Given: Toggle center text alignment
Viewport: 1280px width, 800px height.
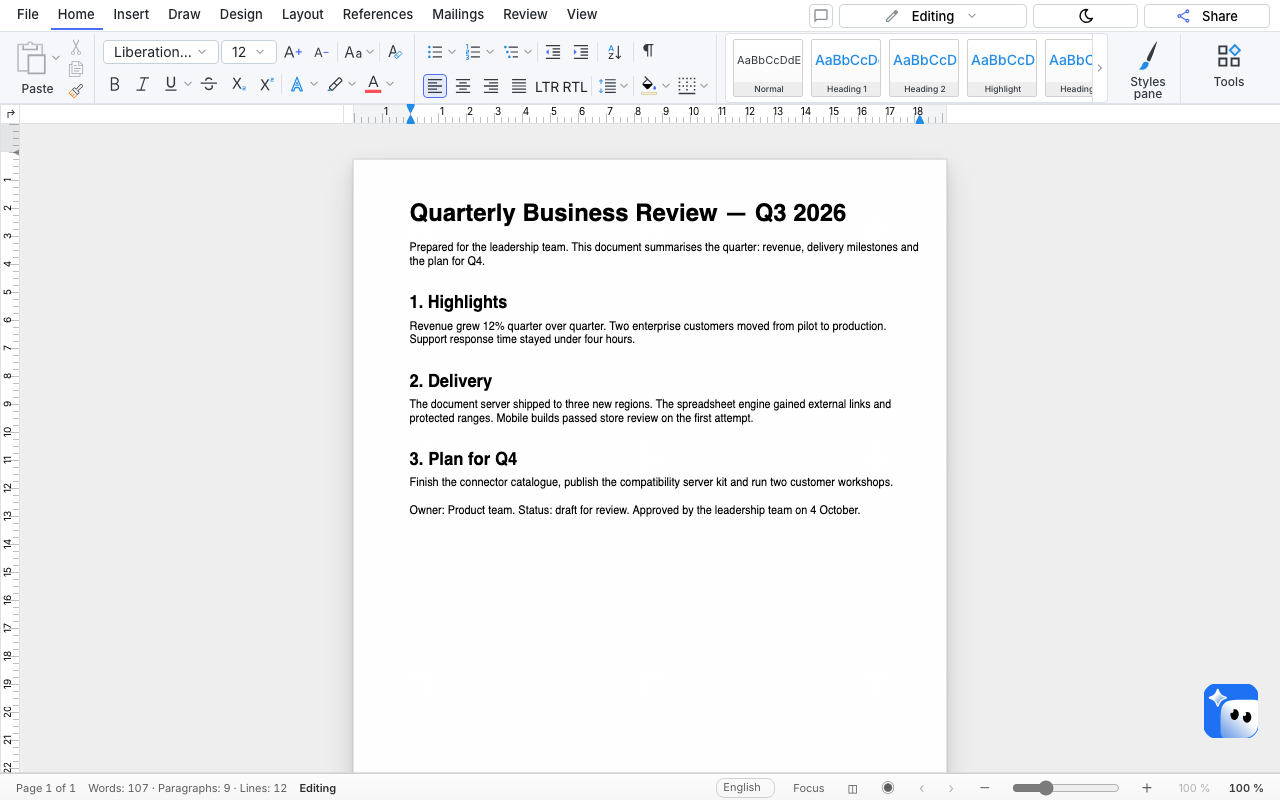Looking at the screenshot, I should point(463,86).
